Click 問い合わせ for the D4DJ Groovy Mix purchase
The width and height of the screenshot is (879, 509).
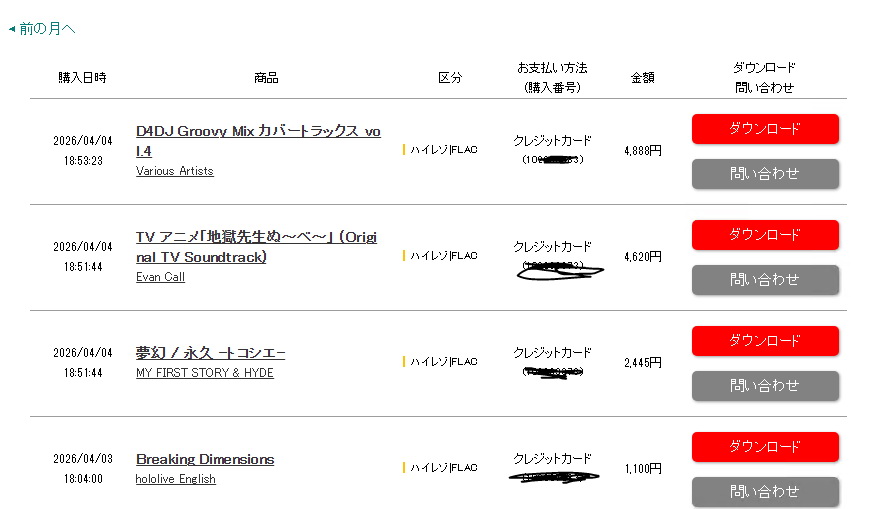click(x=765, y=174)
